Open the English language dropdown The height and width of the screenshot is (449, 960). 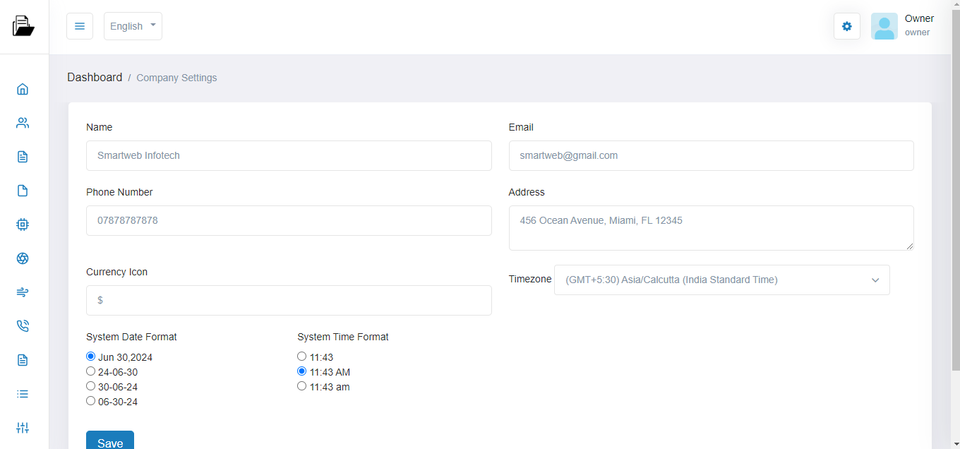[x=133, y=26]
